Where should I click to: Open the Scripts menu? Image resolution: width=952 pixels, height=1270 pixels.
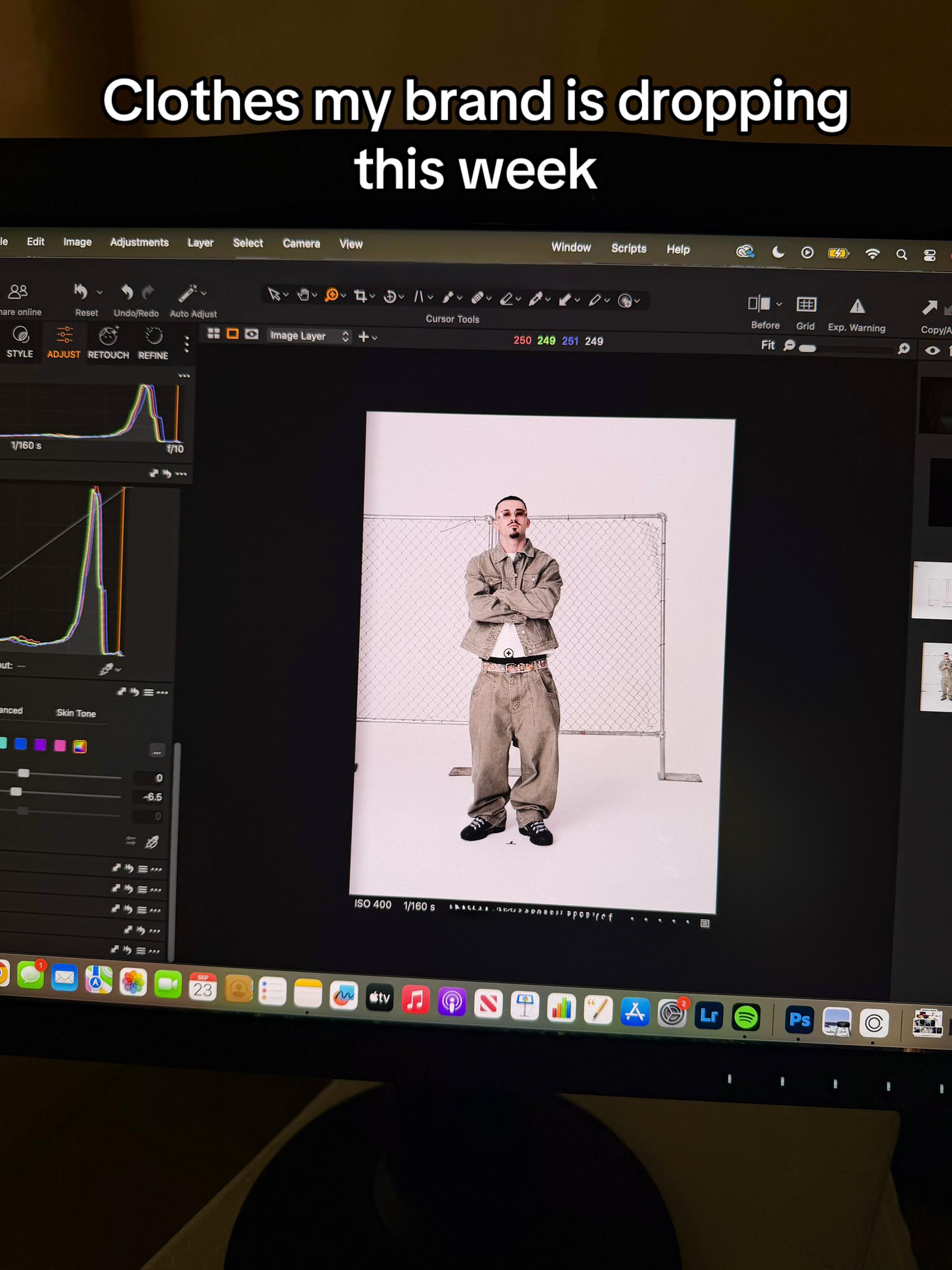click(x=628, y=248)
